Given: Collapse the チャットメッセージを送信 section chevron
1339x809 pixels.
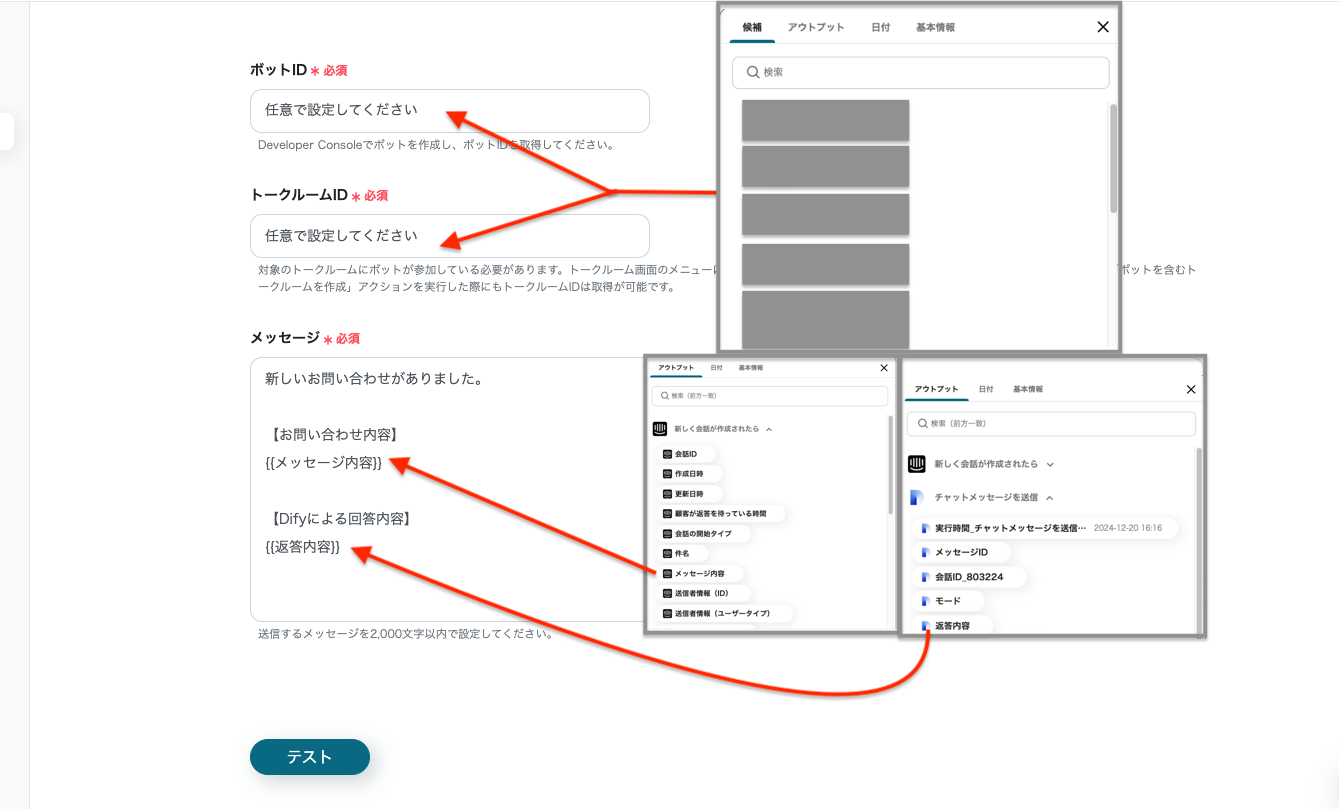Looking at the screenshot, I should (x=1050, y=497).
